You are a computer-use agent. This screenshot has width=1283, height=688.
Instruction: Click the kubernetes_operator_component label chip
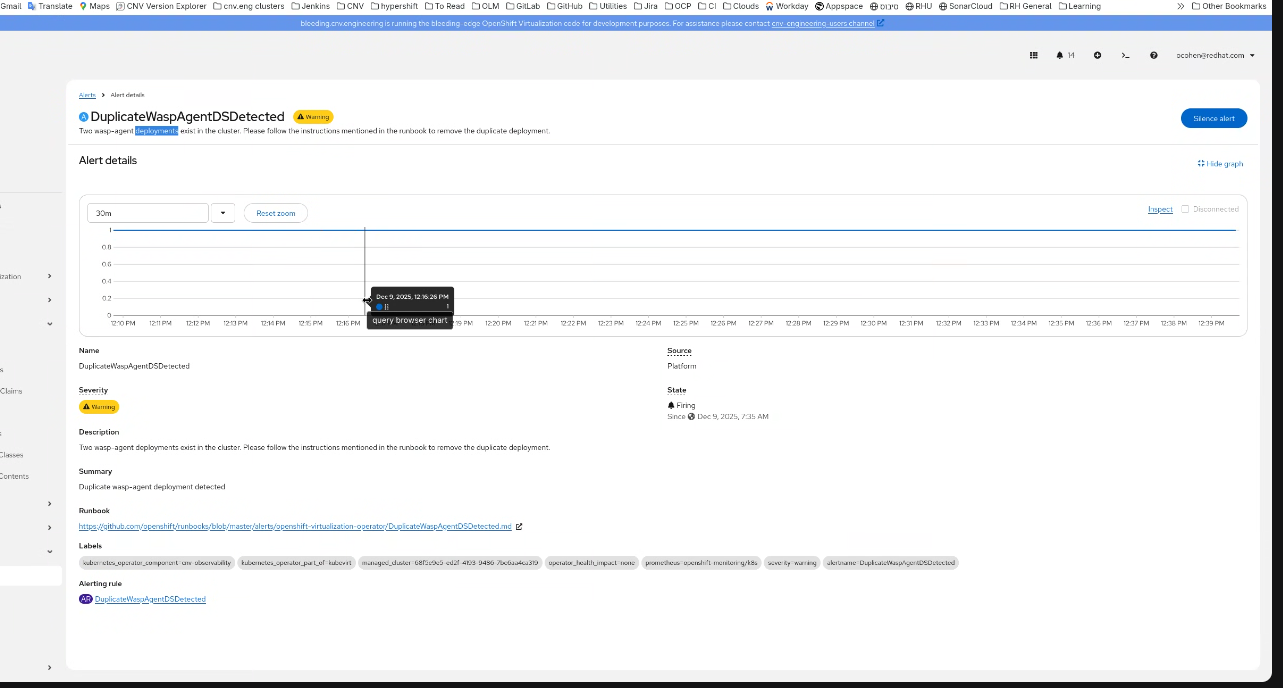point(157,562)
